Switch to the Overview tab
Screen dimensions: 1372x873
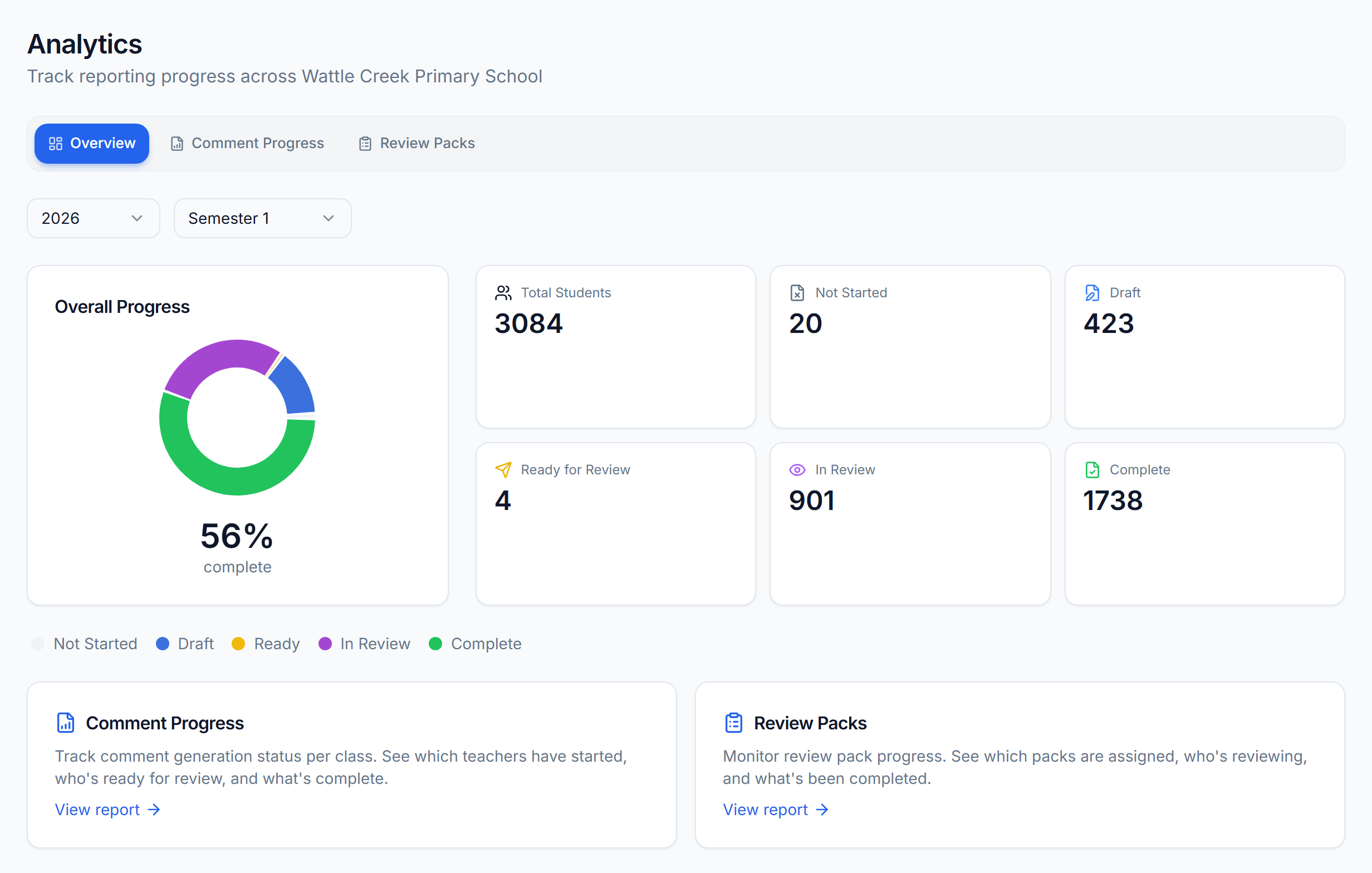[x=92, y=144]
